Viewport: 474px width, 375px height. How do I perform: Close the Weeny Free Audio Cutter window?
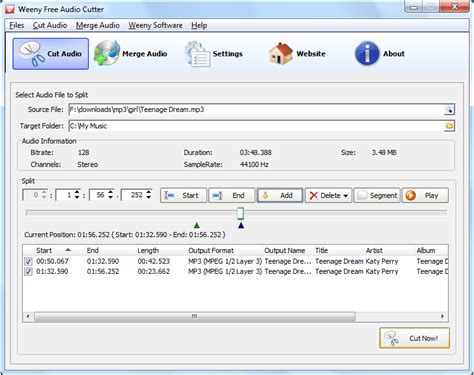point(454,6)
